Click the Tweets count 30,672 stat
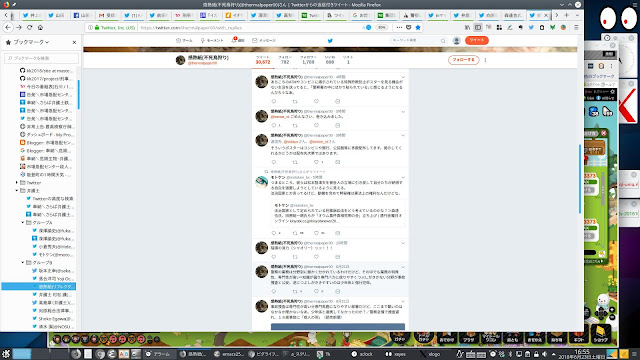This screenshot has width=640, height=360. click(x=263, y=60)
